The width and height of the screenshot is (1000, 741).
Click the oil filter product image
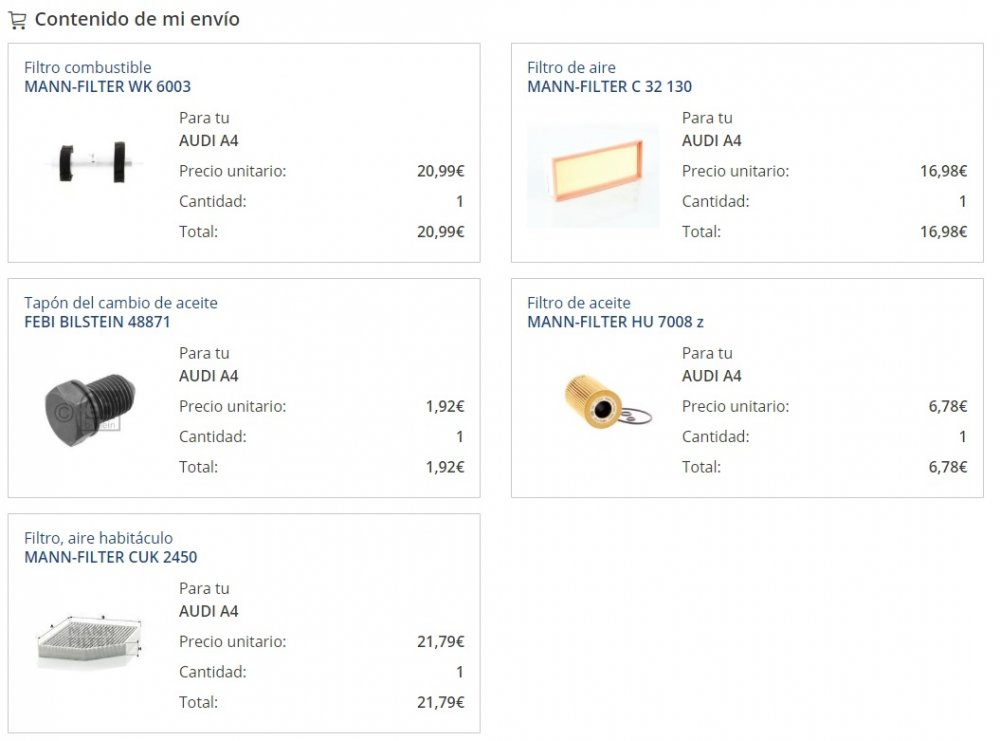603,402
